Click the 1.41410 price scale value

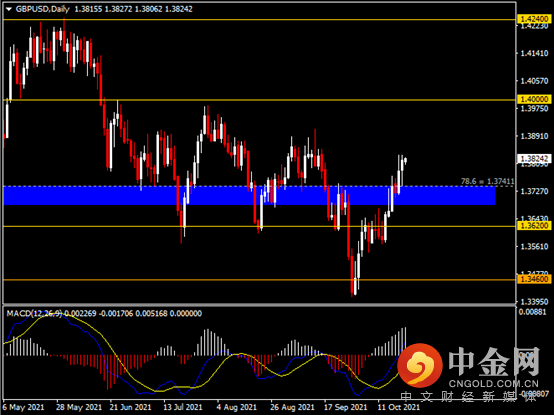coord(535,53)
